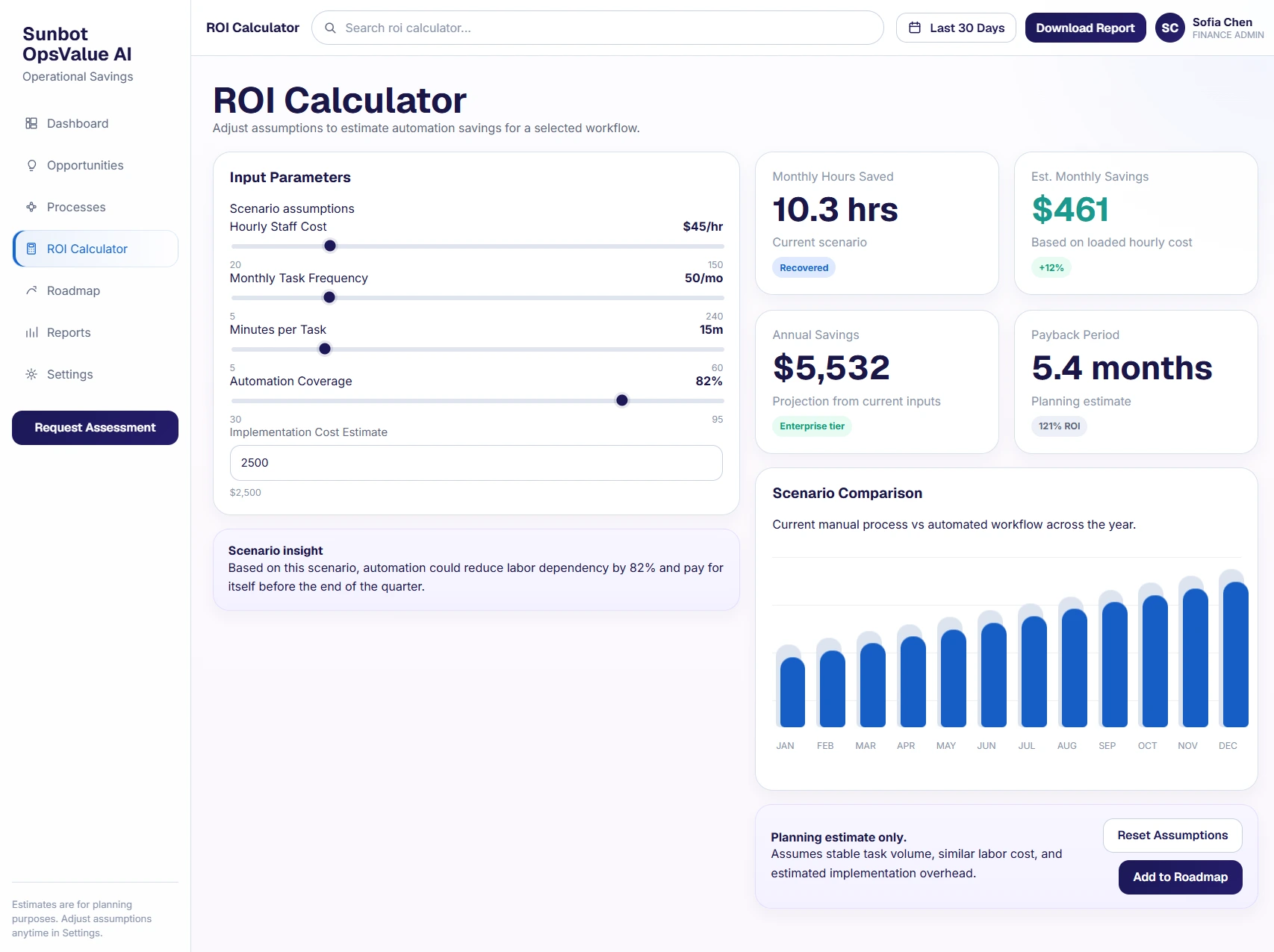Viewport: 1274px width, 952px height.
Task: Click the Reports bar chart icon
Action: pos(31,332)
